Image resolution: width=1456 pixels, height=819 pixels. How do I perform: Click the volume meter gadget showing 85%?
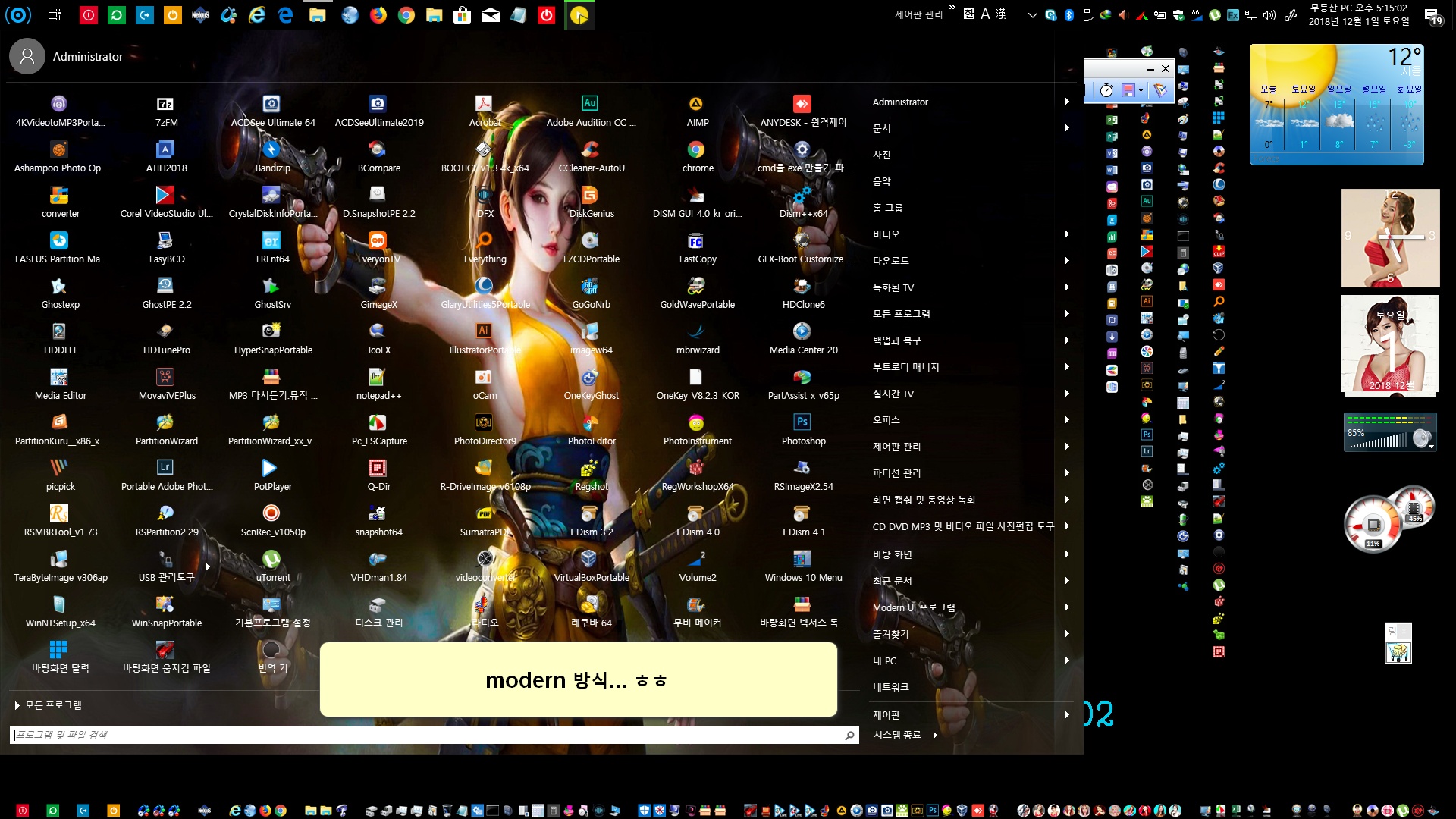[x=1390, y=432]
